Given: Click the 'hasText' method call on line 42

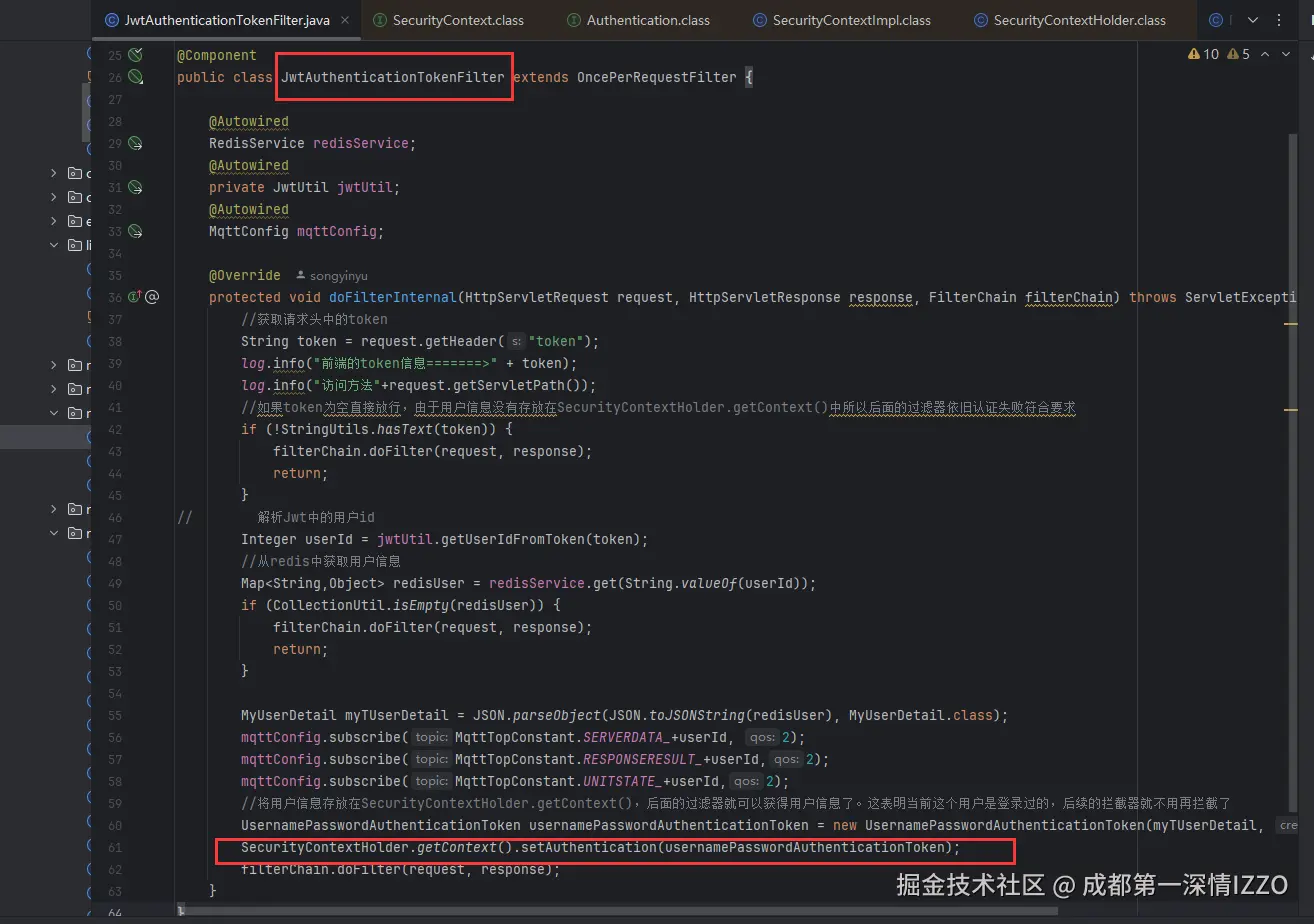Looking at the screenshot, I should [405, 429].
